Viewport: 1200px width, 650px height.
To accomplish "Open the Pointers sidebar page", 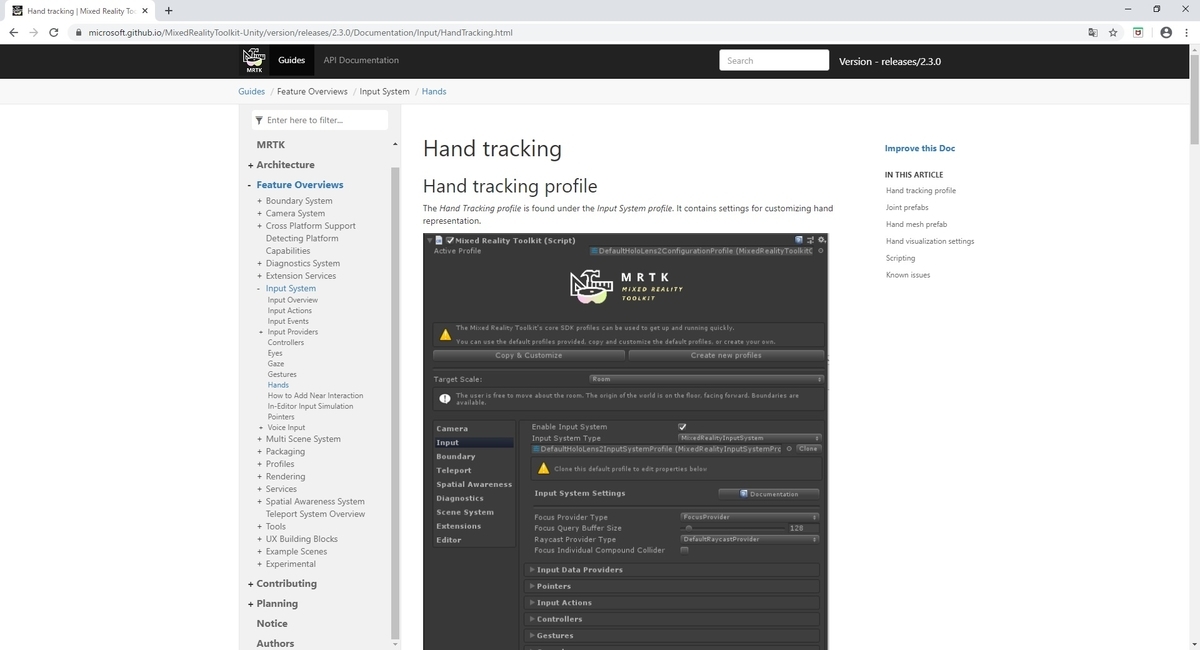I will pyautogui.click(x=281, y=417).
